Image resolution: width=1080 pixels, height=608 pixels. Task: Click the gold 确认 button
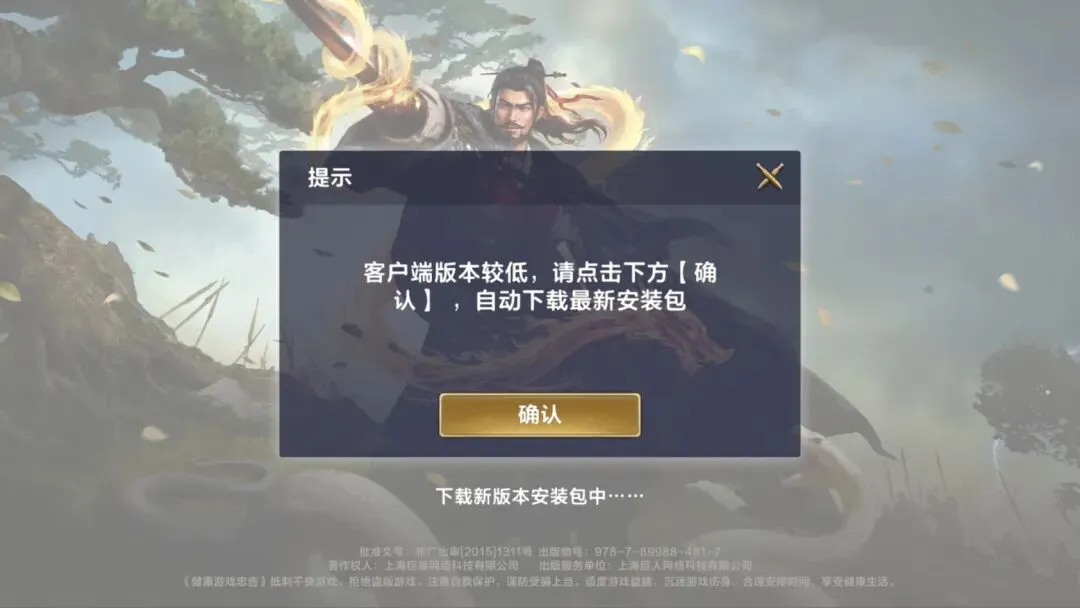click(x=539, y=415)
